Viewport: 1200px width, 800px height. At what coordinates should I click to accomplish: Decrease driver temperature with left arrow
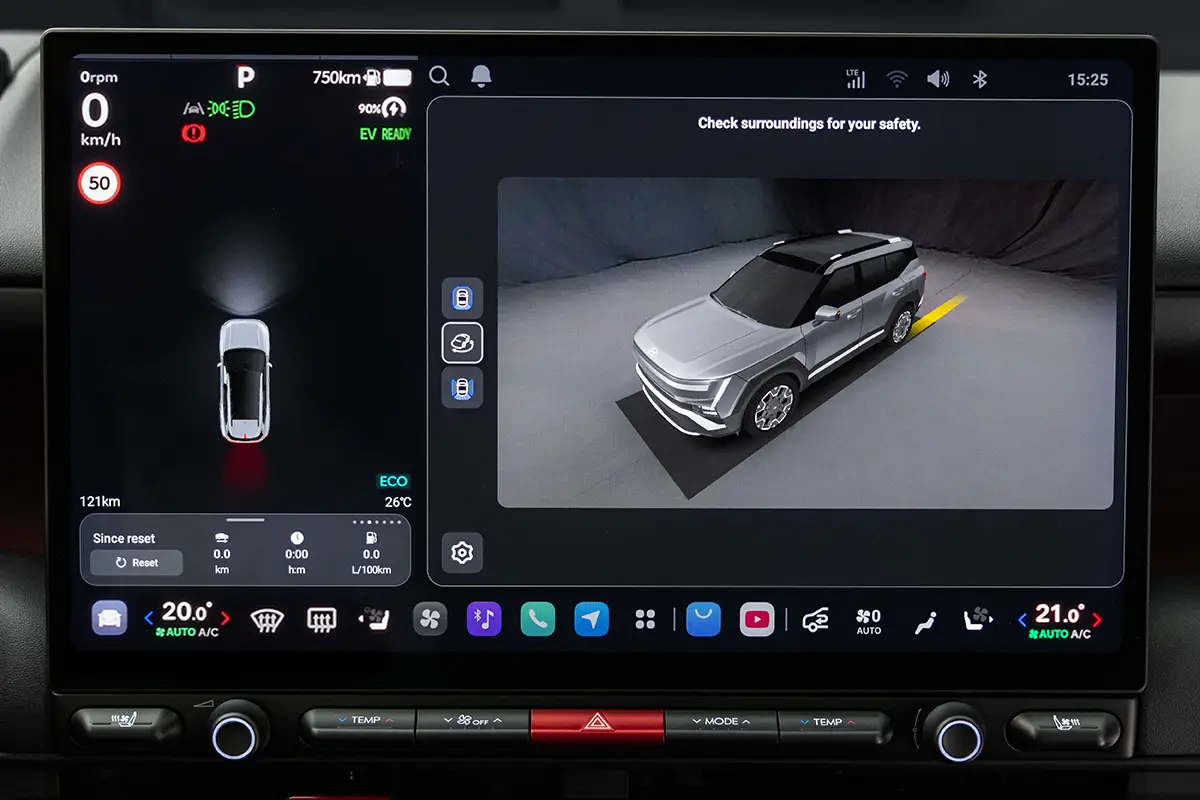pos(149,618)
